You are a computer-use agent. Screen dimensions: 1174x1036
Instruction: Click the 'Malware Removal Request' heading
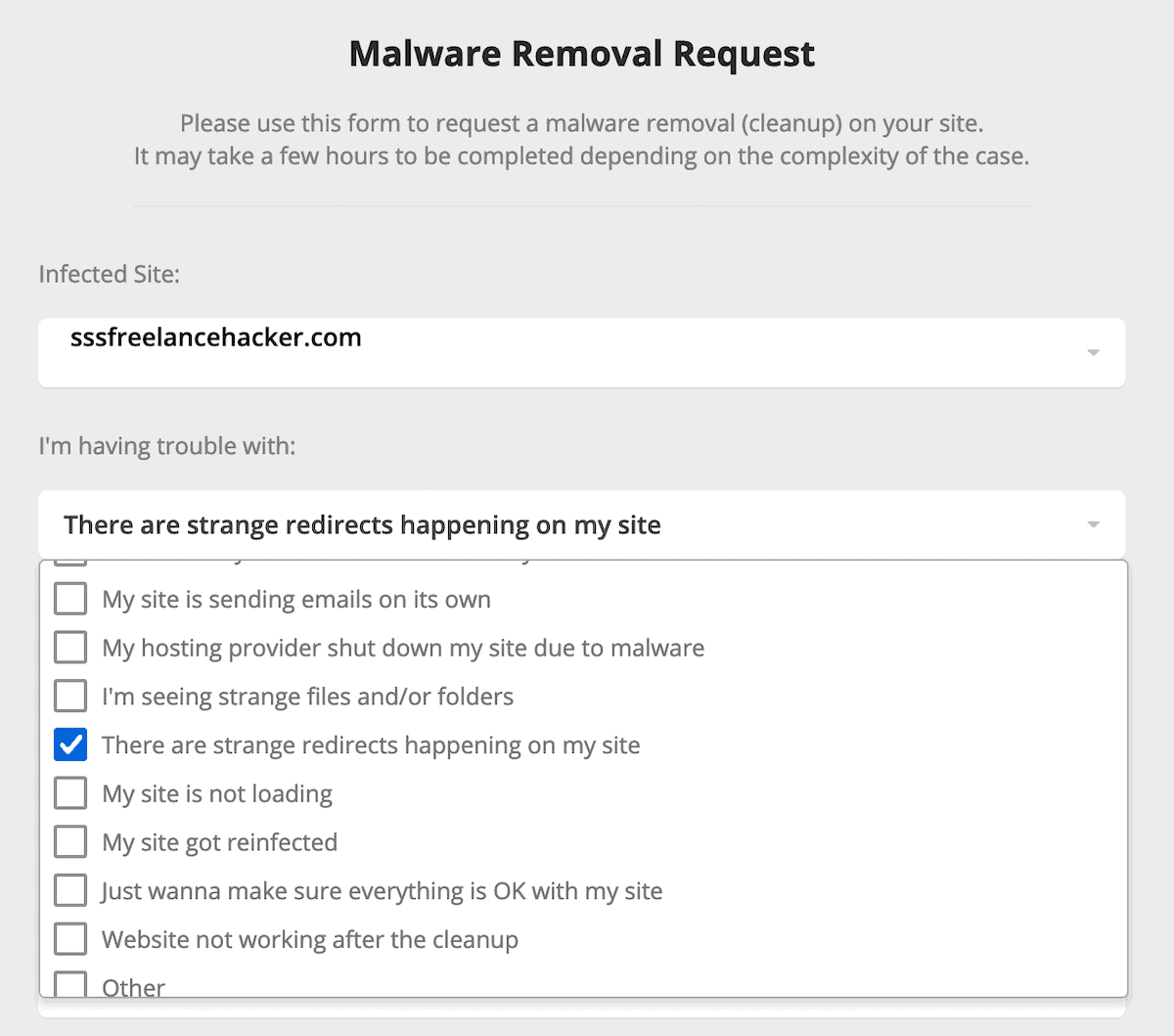pyautogui.click(x=582, y=54)
